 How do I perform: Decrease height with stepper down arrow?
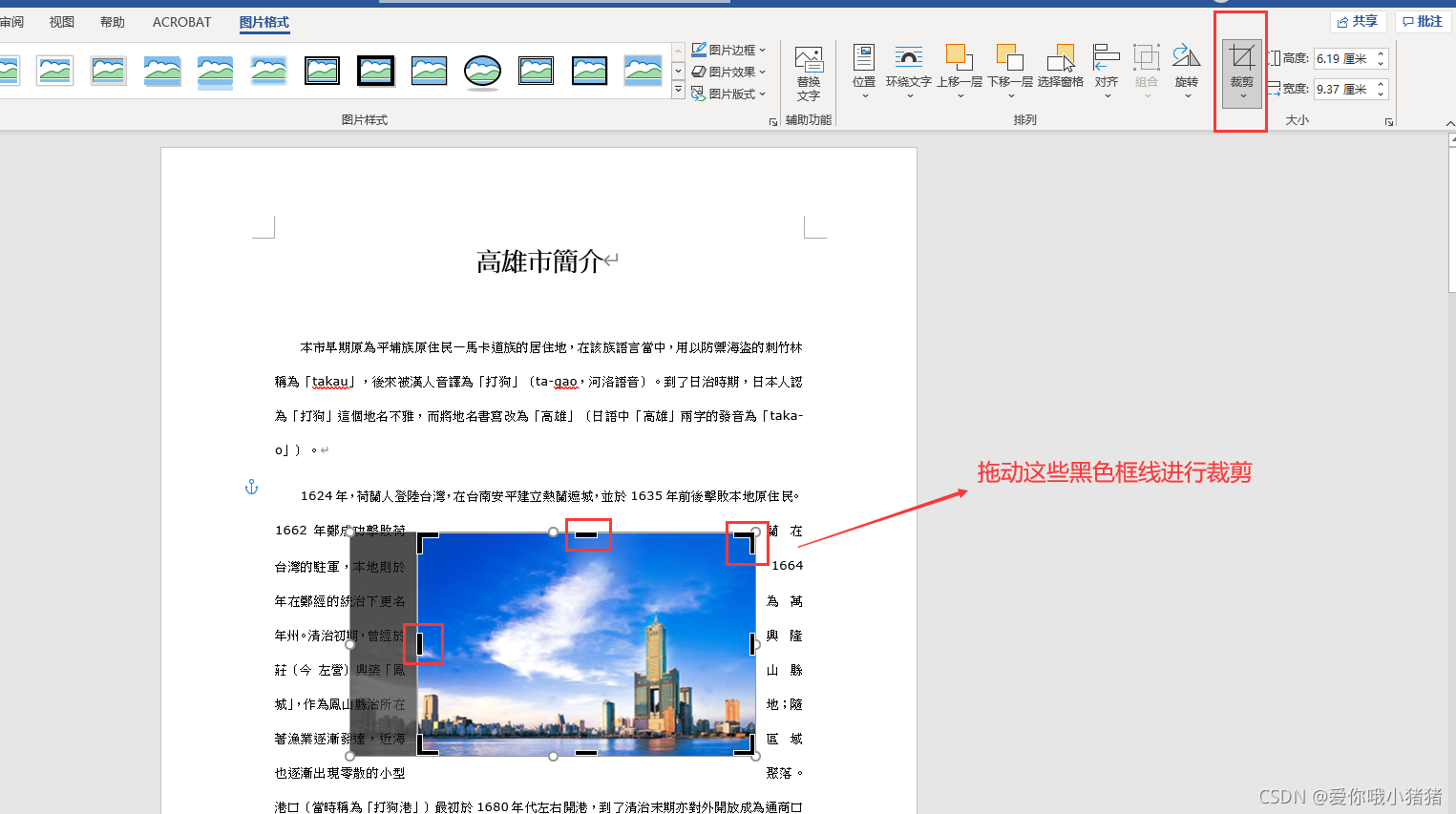click(1381, 64)
